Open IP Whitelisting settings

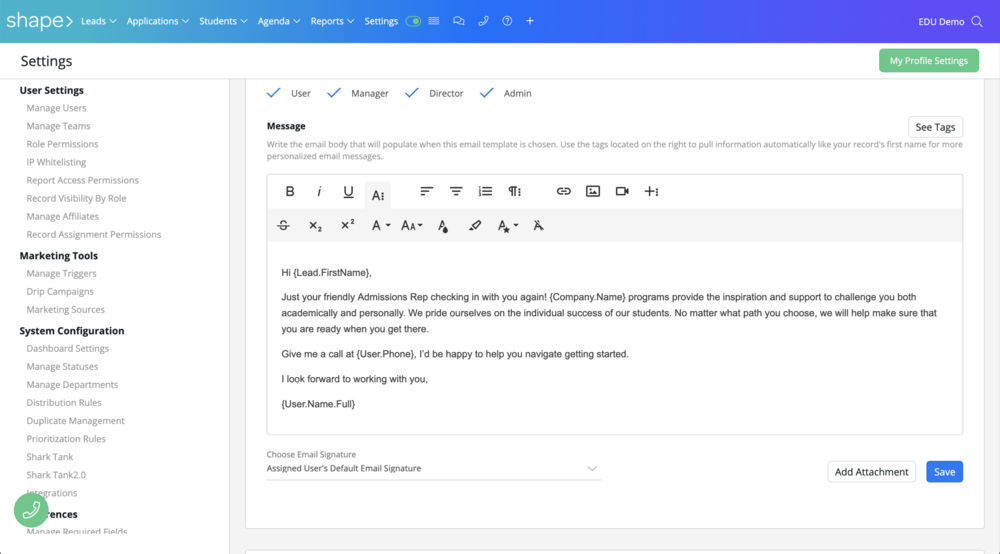[x=56, y=162]
